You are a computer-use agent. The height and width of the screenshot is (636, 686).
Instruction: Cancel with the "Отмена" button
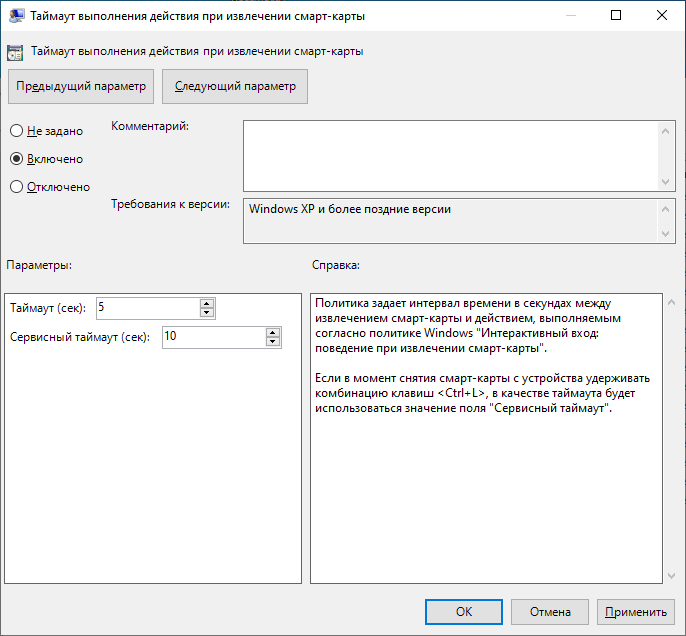(550, 612)
